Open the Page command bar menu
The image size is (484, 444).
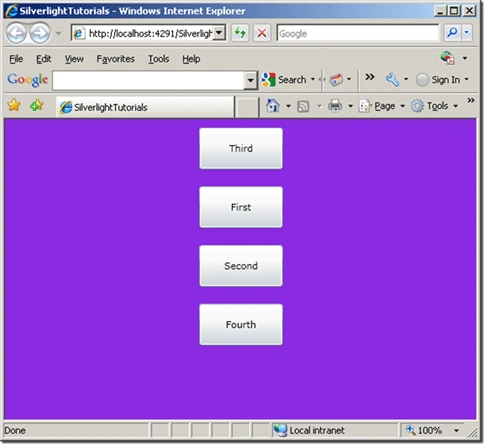point(382,106)
